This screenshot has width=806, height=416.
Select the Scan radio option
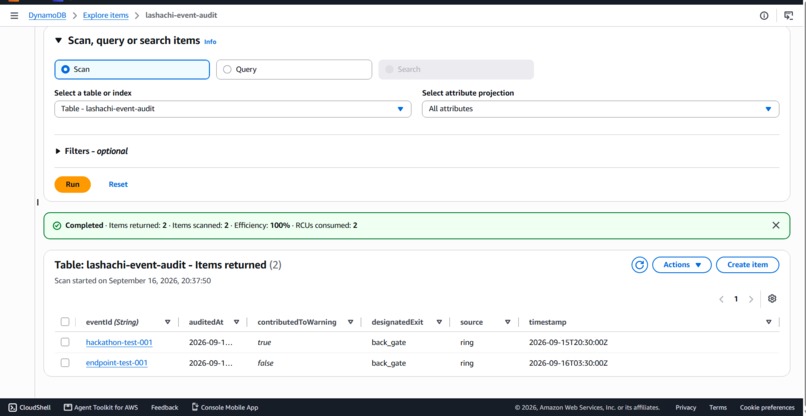132,69
